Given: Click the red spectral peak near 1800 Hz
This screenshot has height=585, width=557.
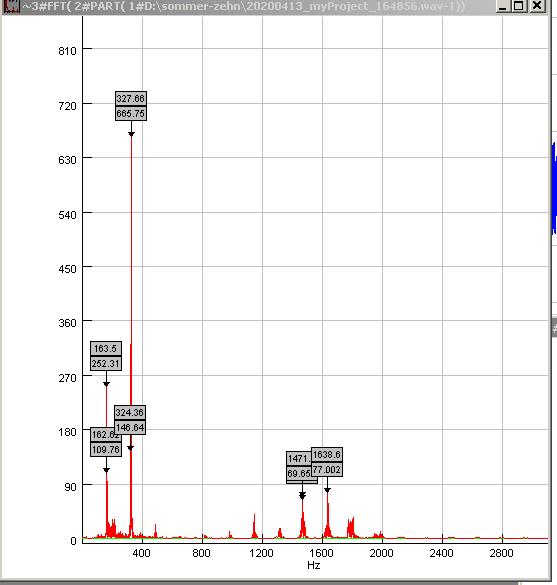Looking at the screenshot, I should pyautogui.click(x=351, y=527).
